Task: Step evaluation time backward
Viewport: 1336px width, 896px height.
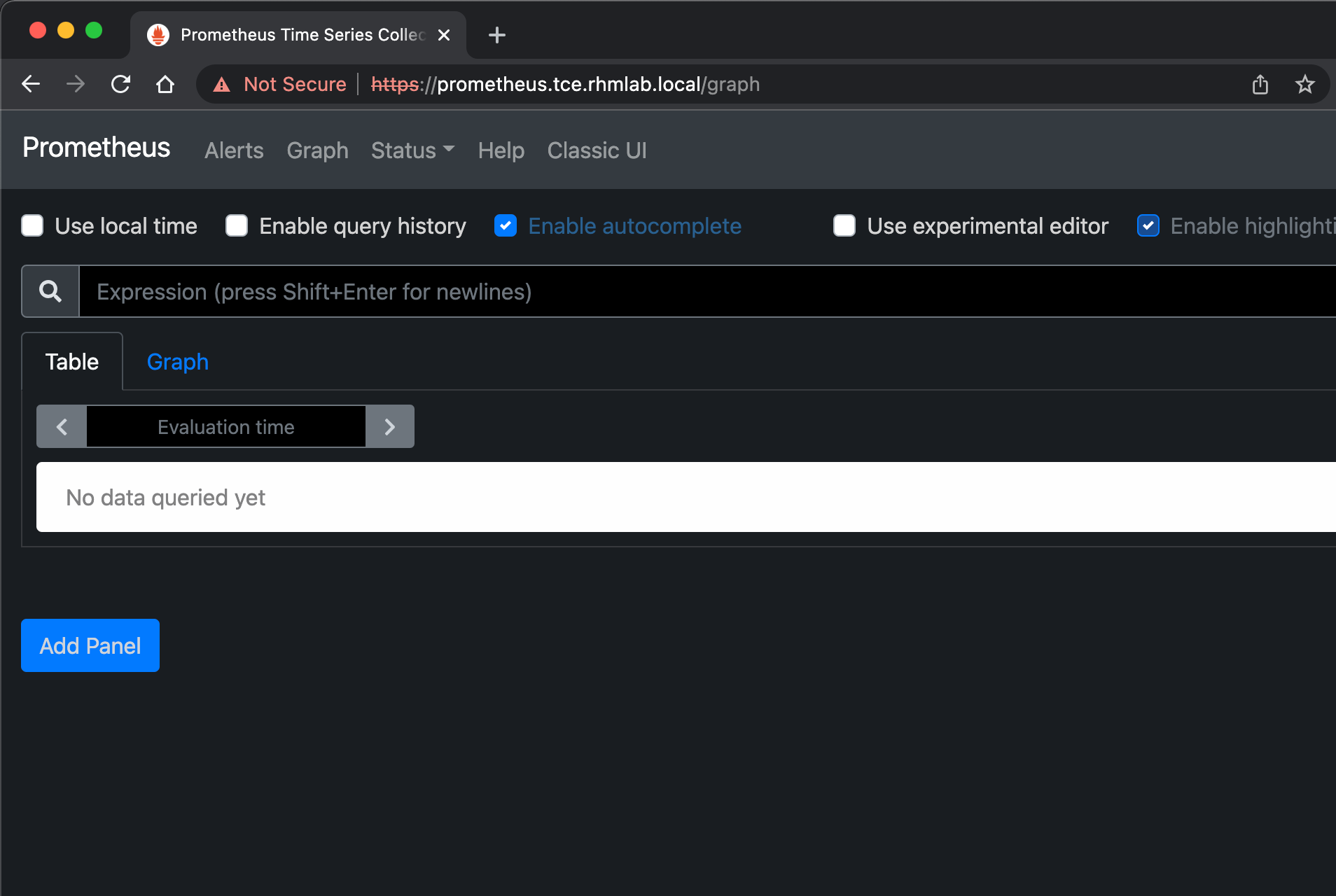Action: click(x=62, y=426)
